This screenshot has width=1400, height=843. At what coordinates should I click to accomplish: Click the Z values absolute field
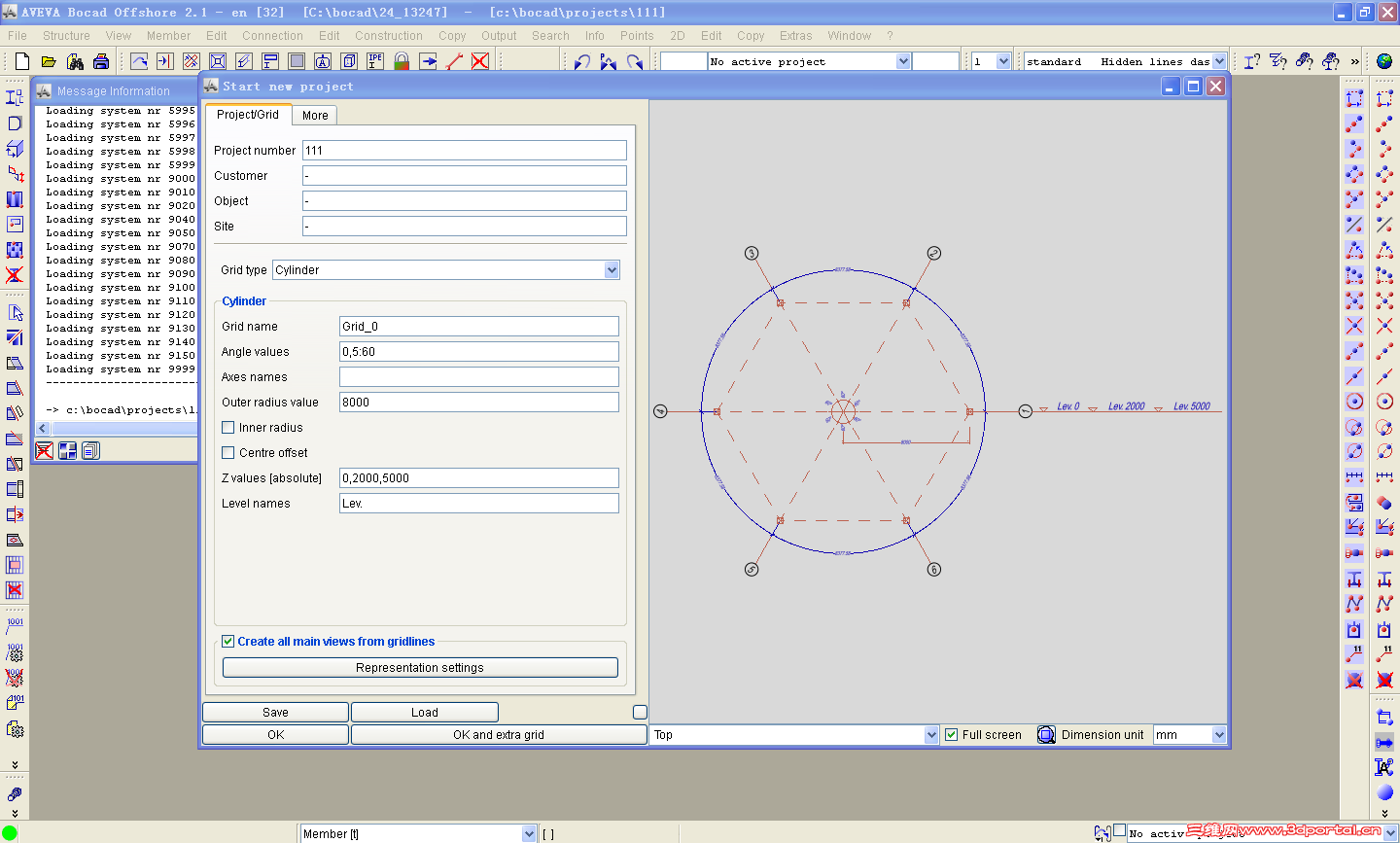[479, 478]
